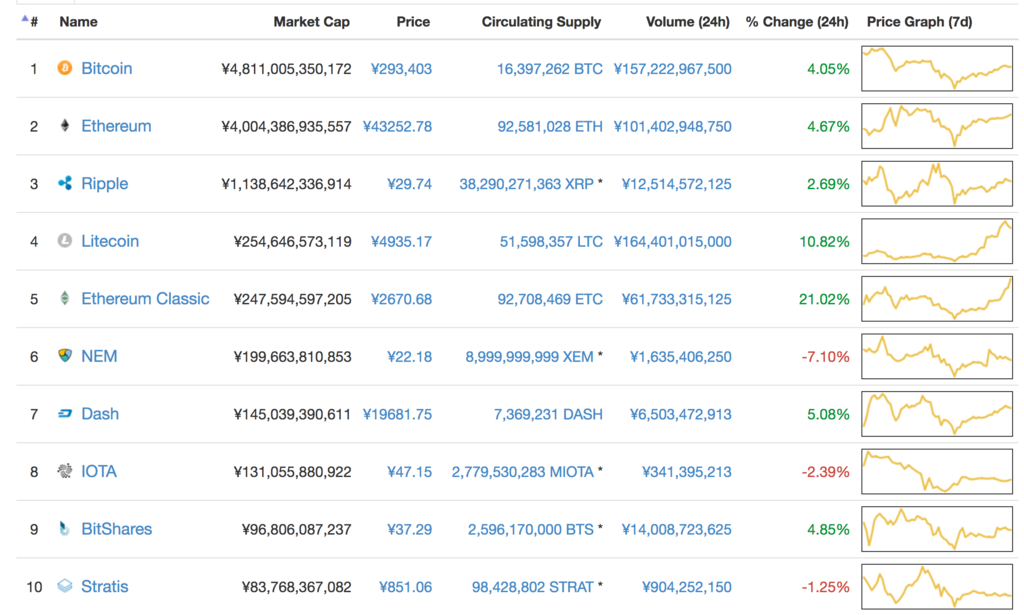Open BitShares 7-day price graph
1024x615 pixels.
pos(937,528)
